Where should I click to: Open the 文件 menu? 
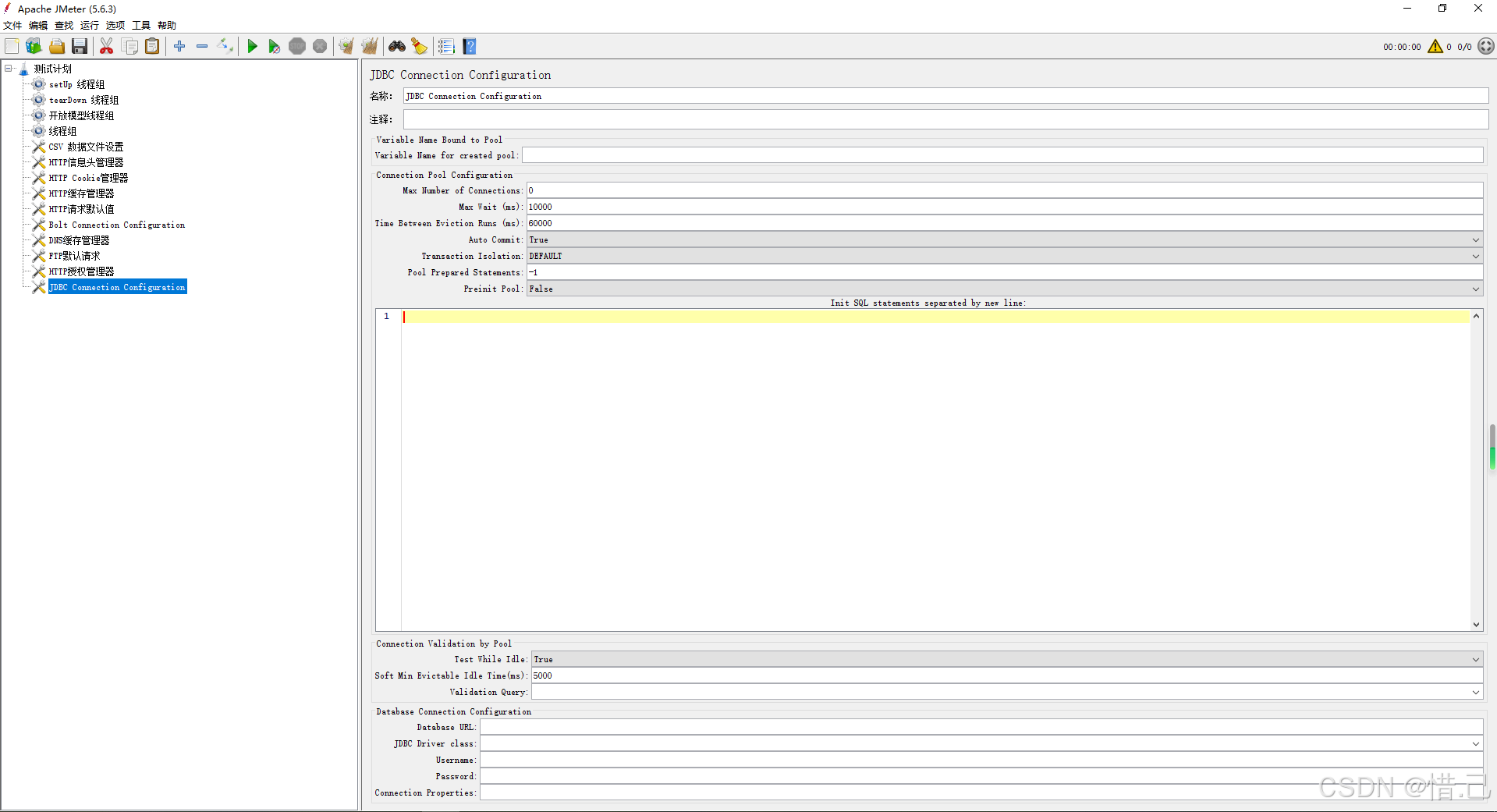tap(12, 26)
